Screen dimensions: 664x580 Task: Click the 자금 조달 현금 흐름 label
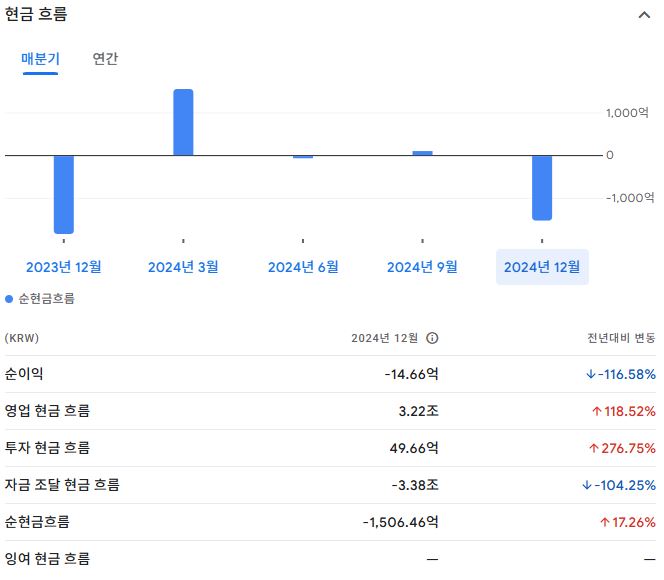click(x=62, y=484)
